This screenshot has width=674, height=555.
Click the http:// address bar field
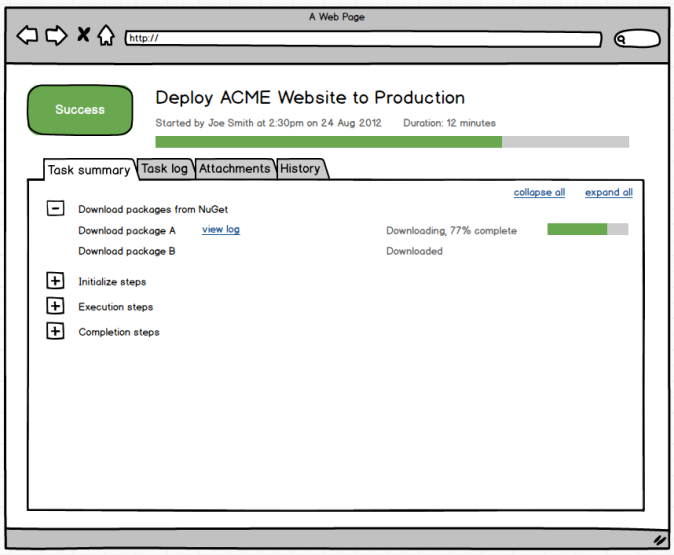(364, 39)
